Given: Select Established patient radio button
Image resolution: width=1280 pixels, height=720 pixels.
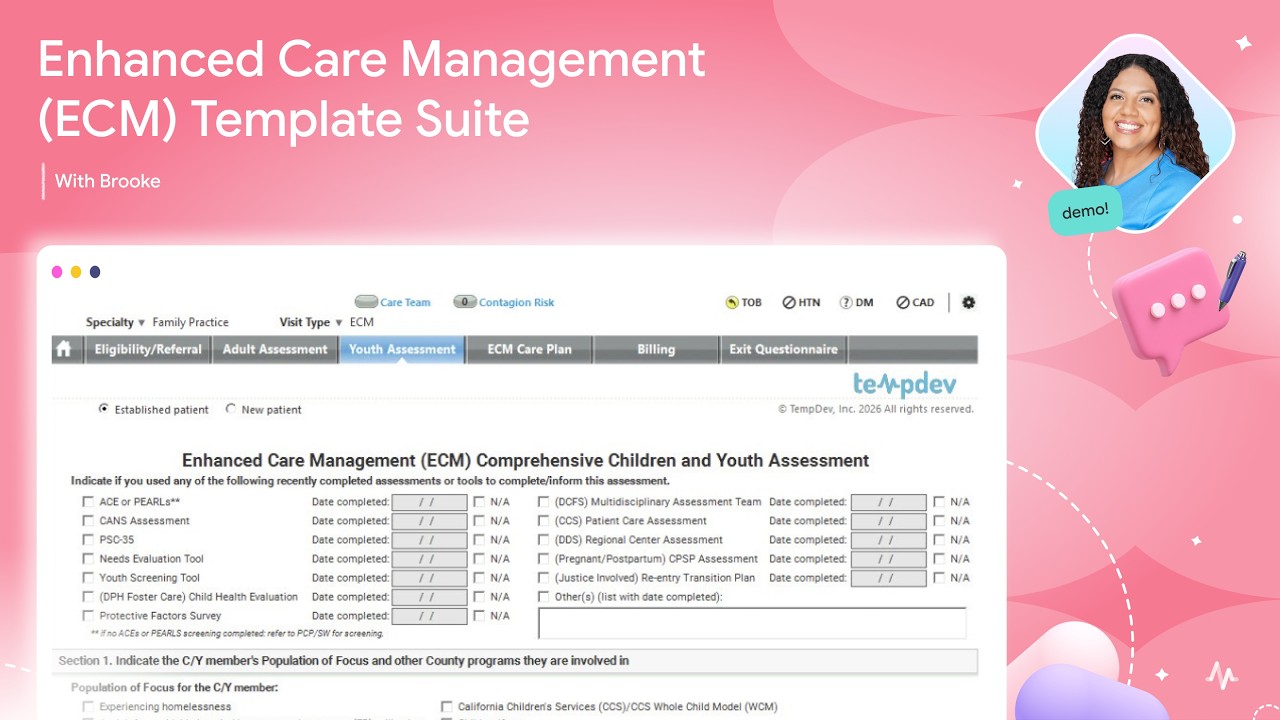Looking at the screenshot, I should 104,409.
